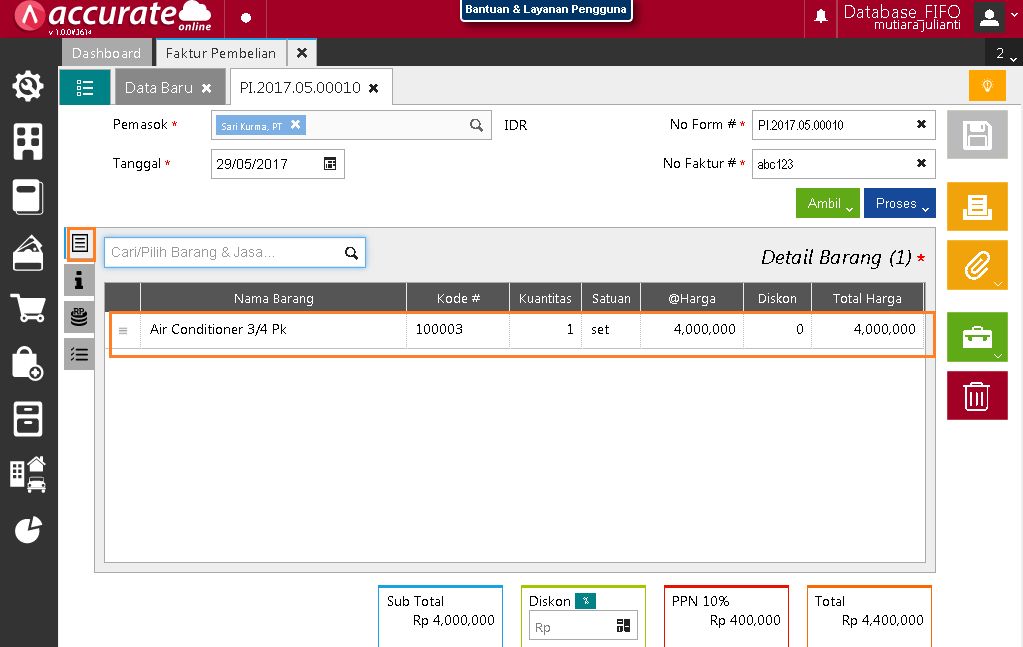The width and height of the screenshot is (1023, 647).
Task: Save the invoice using the disk icon
Action: [976, 134]
